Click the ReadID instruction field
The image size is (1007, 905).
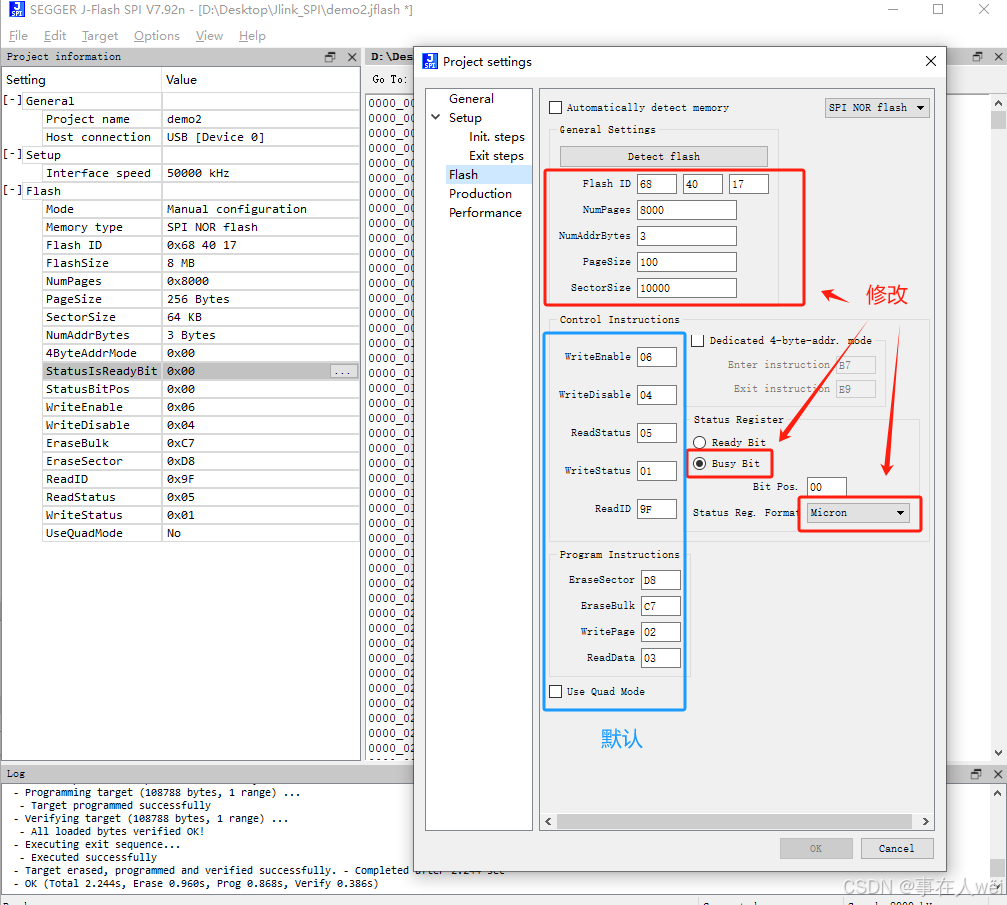coord(656,509)
